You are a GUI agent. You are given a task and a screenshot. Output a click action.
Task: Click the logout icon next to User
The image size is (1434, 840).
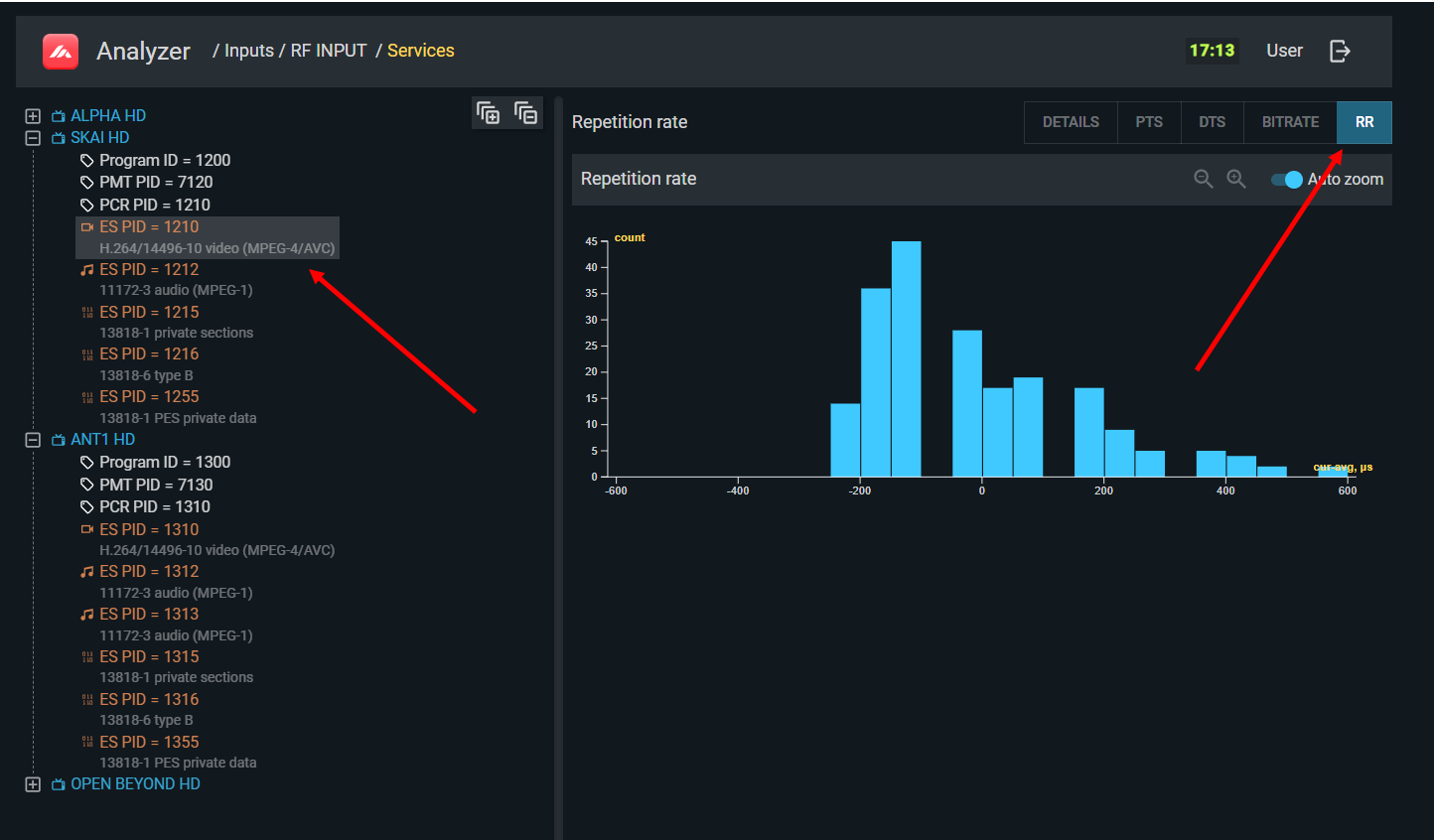pyautogui.click(x=1340, y=51)
